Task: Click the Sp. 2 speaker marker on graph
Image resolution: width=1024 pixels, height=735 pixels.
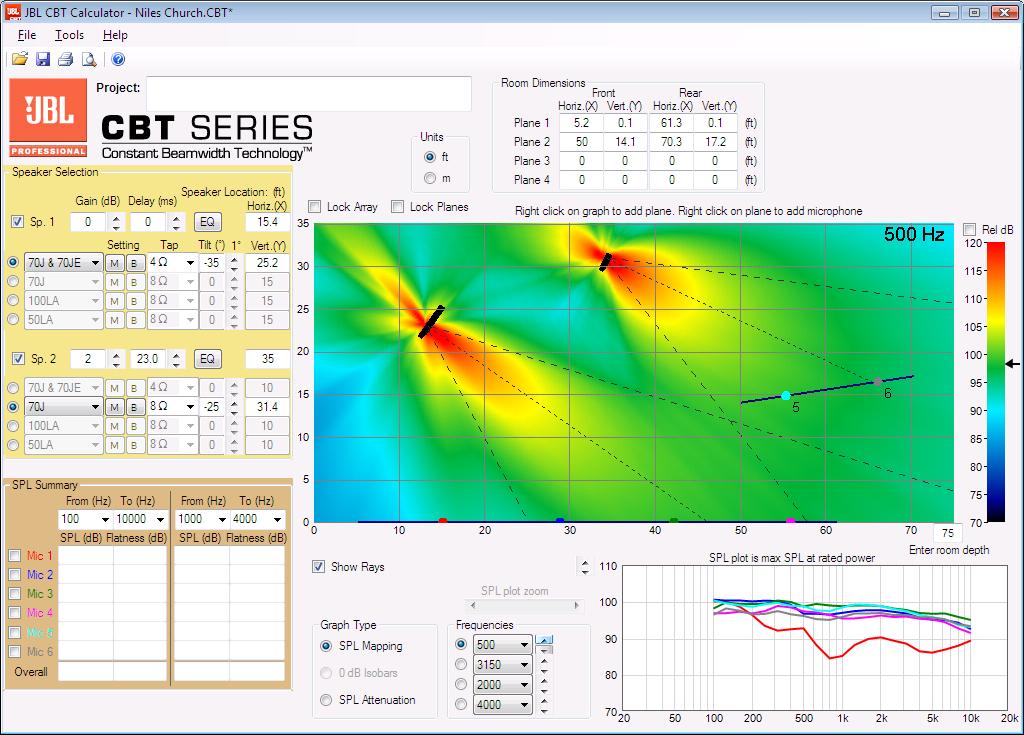Action: point(605,262)
